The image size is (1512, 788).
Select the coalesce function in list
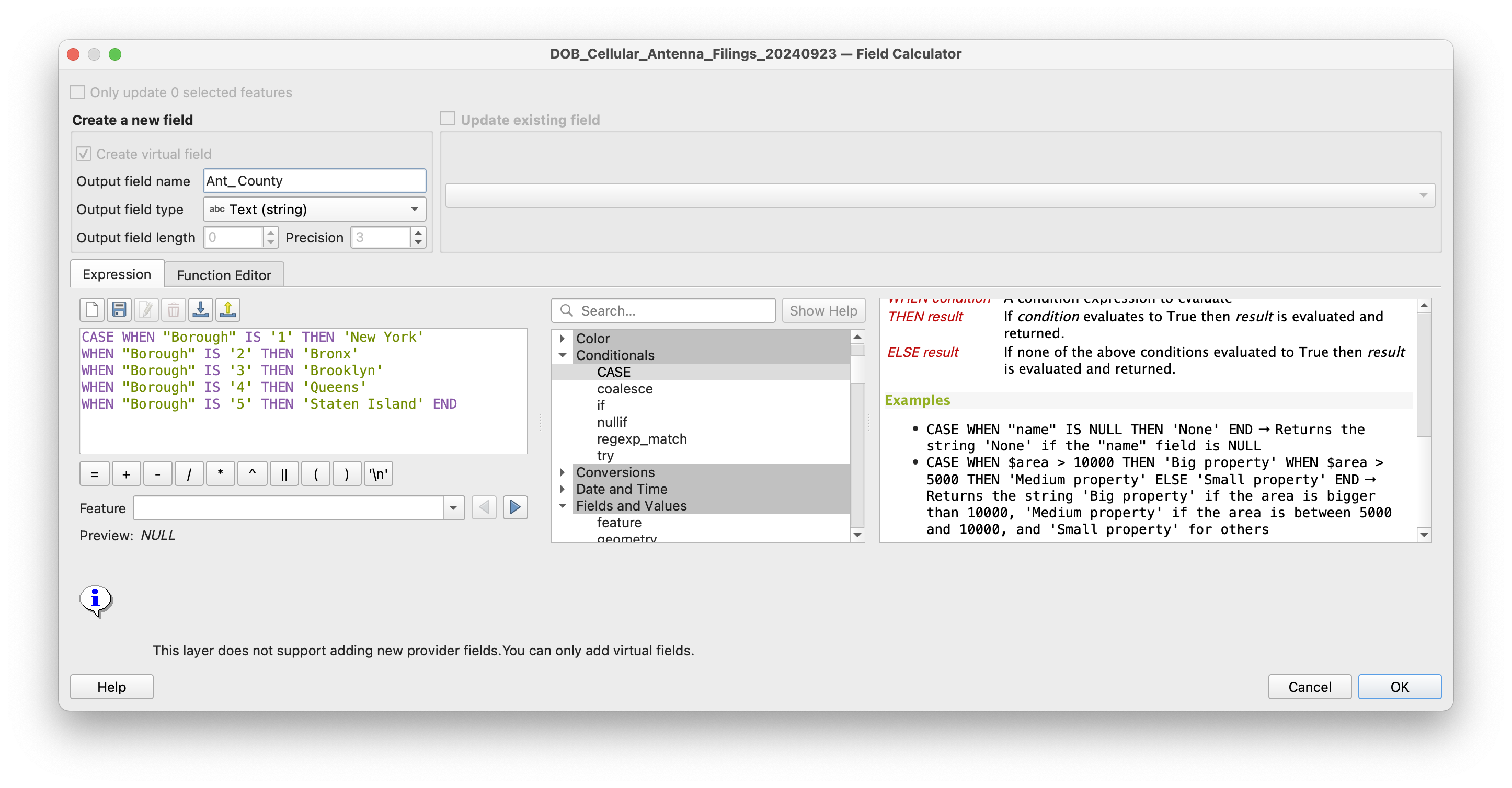625,389
